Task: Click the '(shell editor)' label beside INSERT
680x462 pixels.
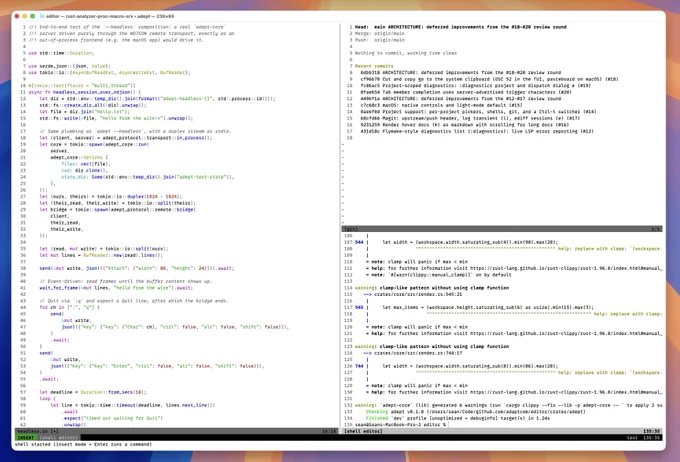Action: (59, 438)
